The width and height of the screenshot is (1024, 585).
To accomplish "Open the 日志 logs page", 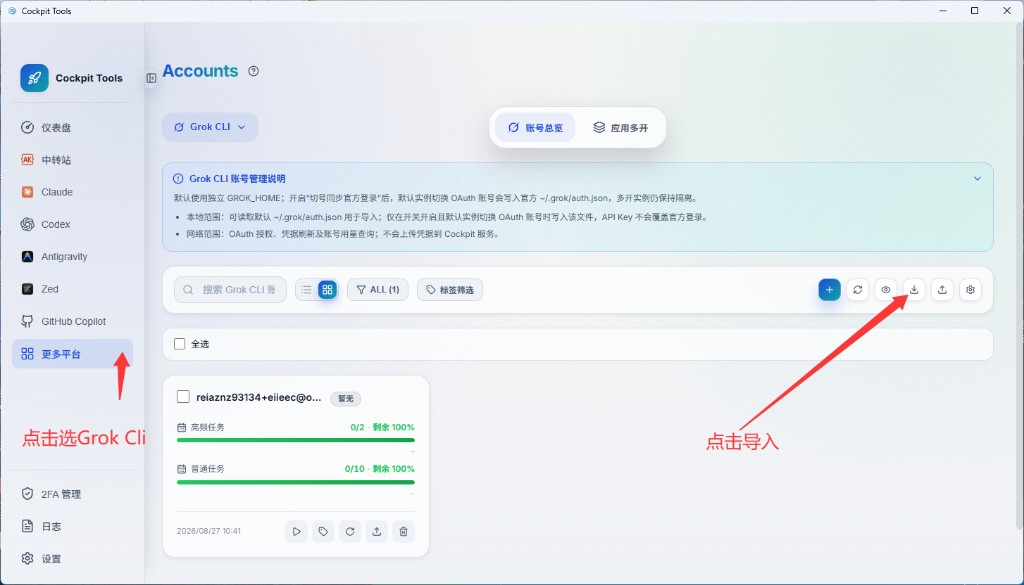I will (x=72, y=526).
